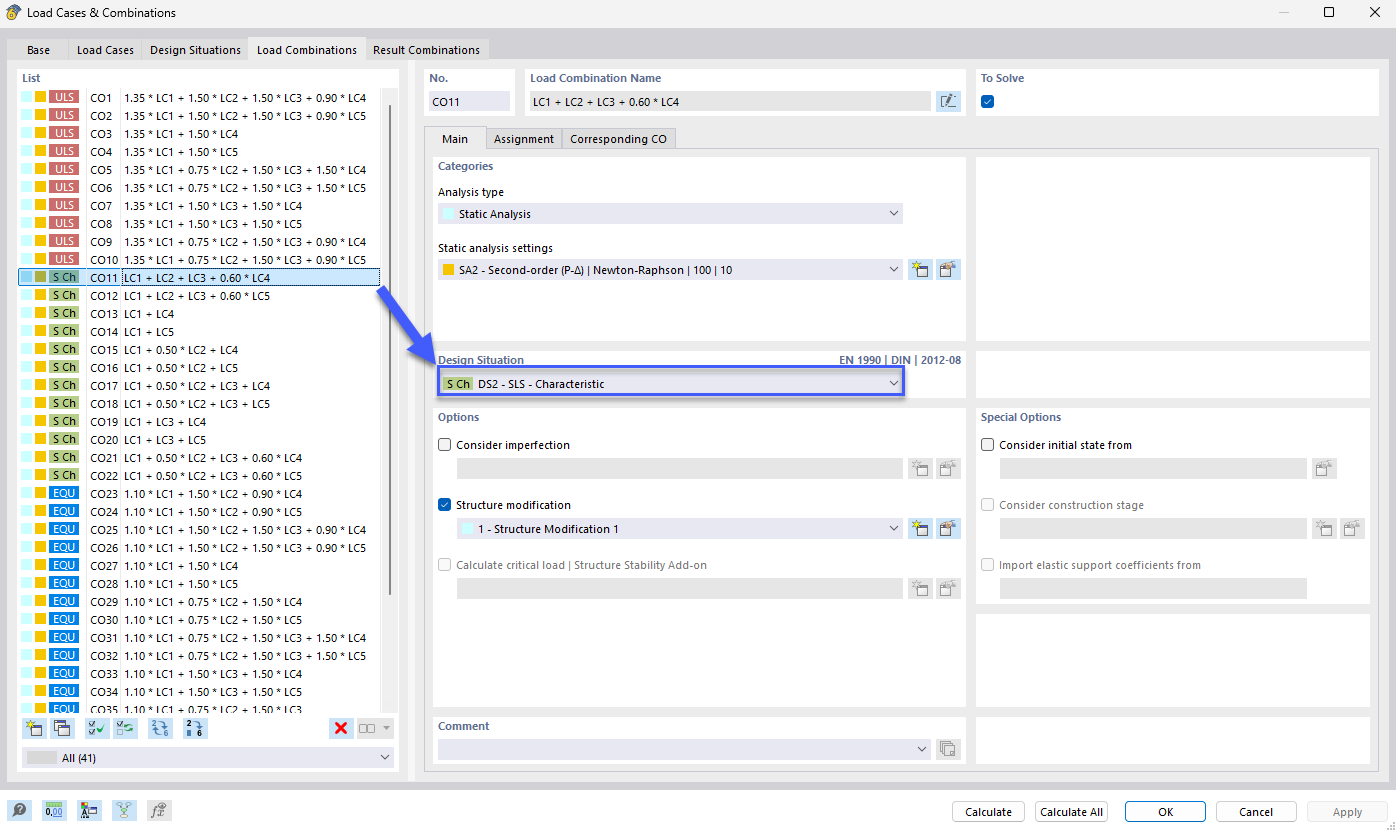The width and height of the screenshot is (1396, 830).
Task: Create new static analysis settings
Action: (920, 269)
